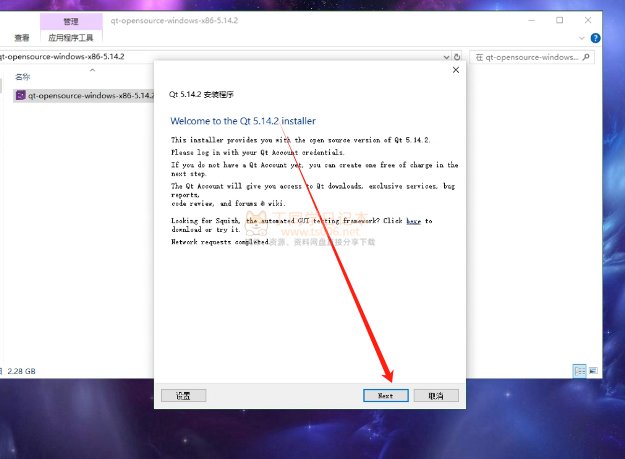Switch Explorer to large icons view
This screenshot has height=459, width=625.
[594, 371]
